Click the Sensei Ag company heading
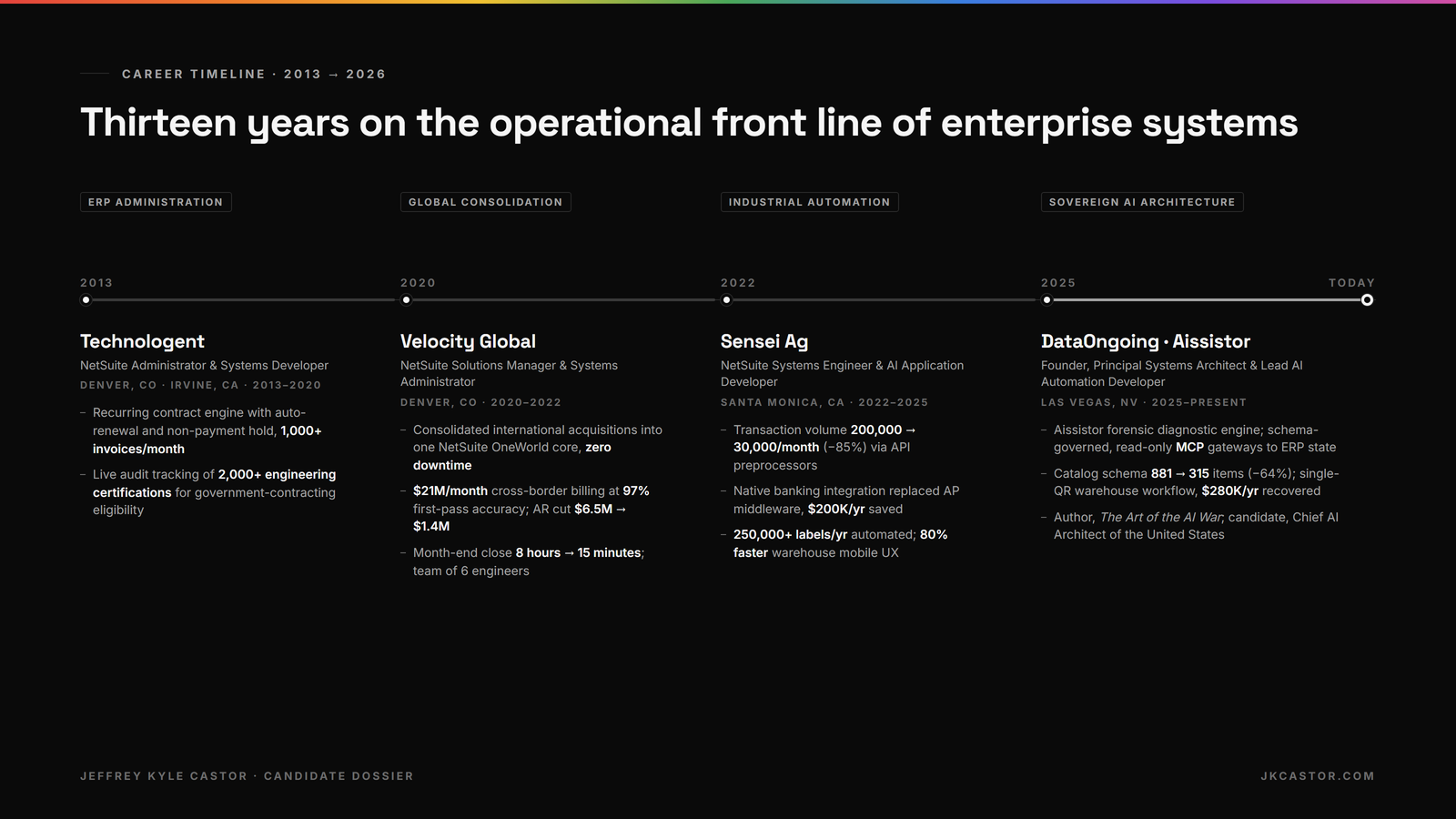Screen dimensions: 1456x819 pos(764,341)
